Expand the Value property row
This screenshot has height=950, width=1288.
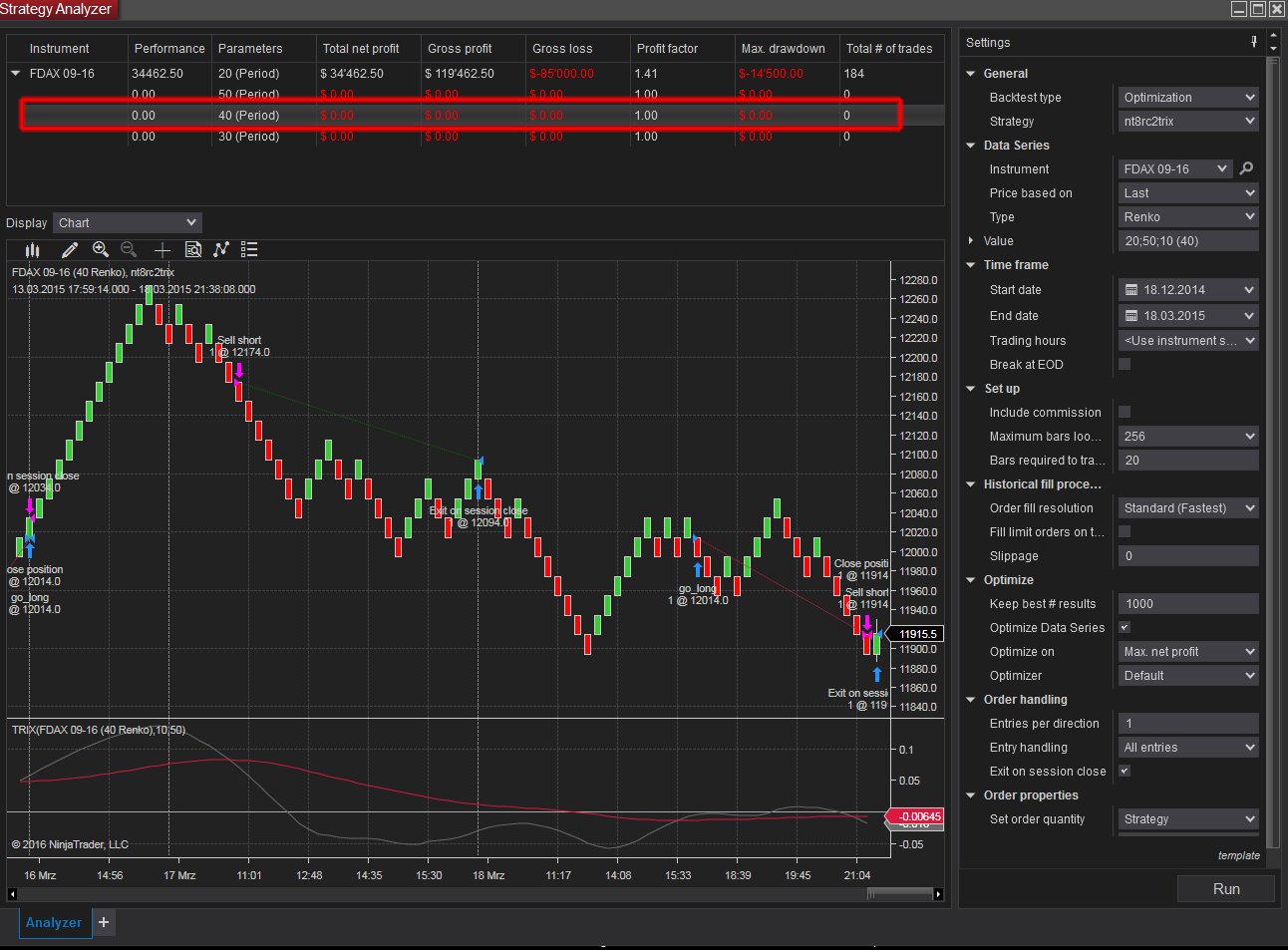(x=971, y=240)
